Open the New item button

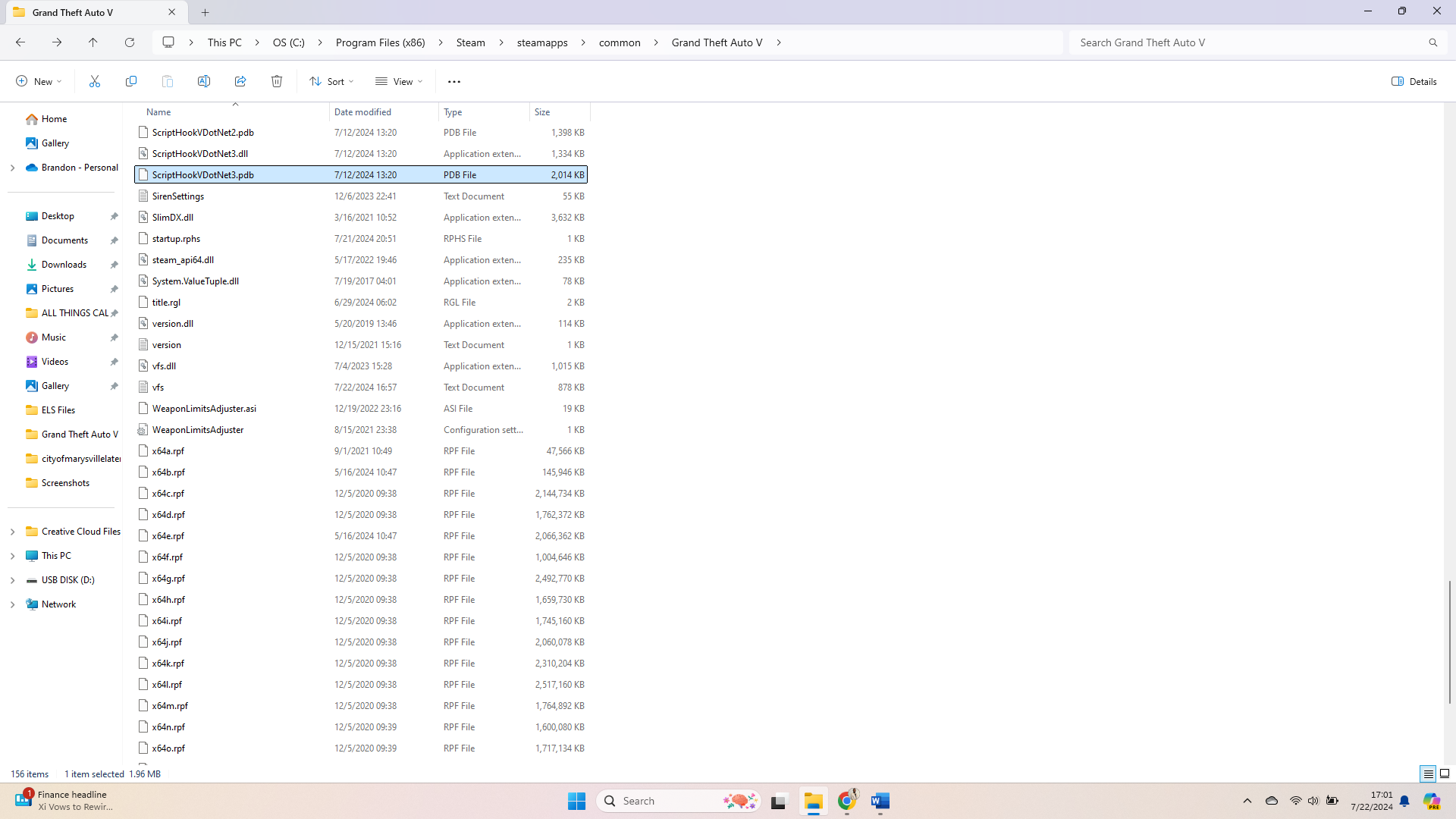tap(39, 81)
